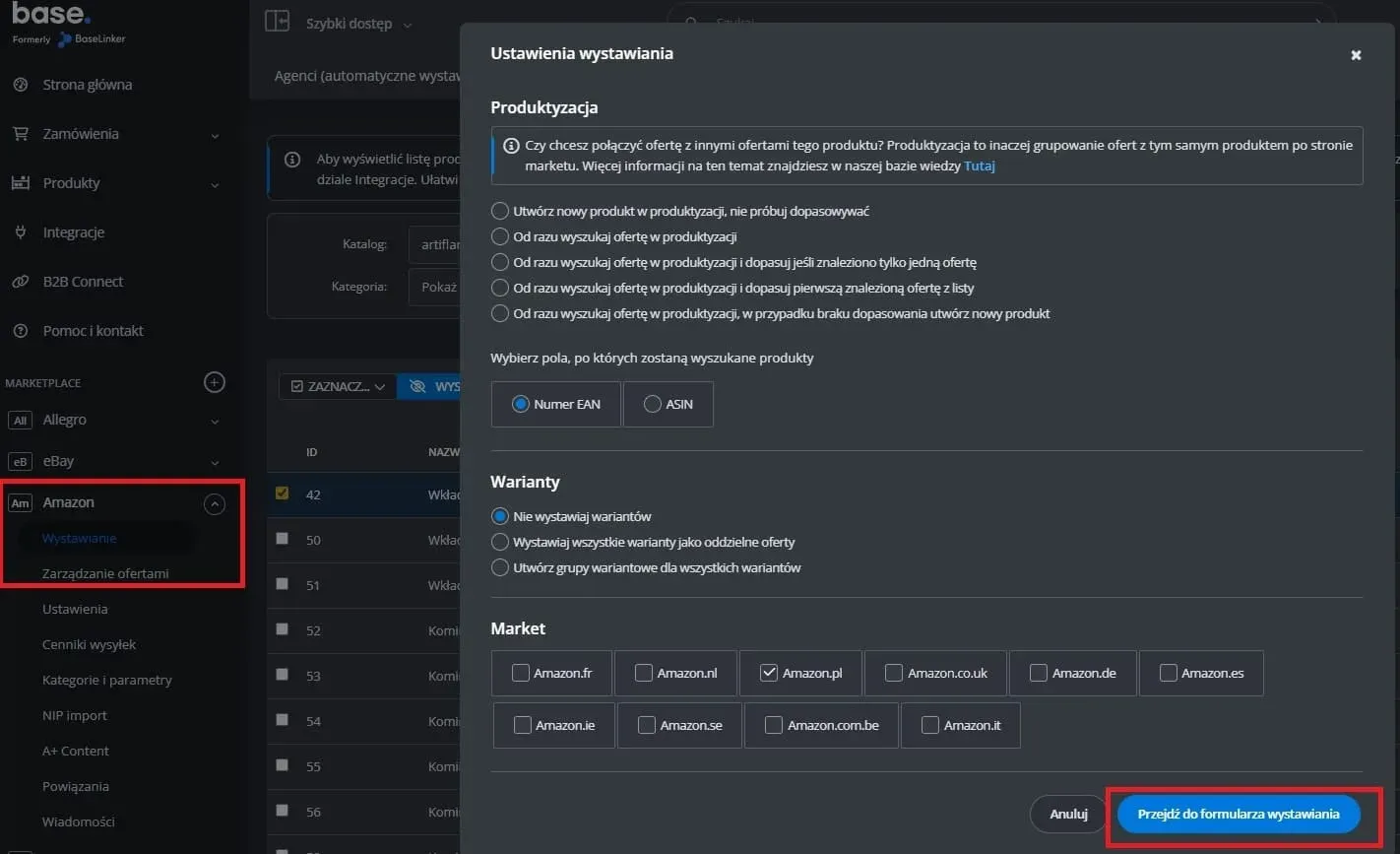The width and height of the screenshot is (1400, 854).
Task: Check the Amazon.nl market checkbox
Action: coord(644,673)
